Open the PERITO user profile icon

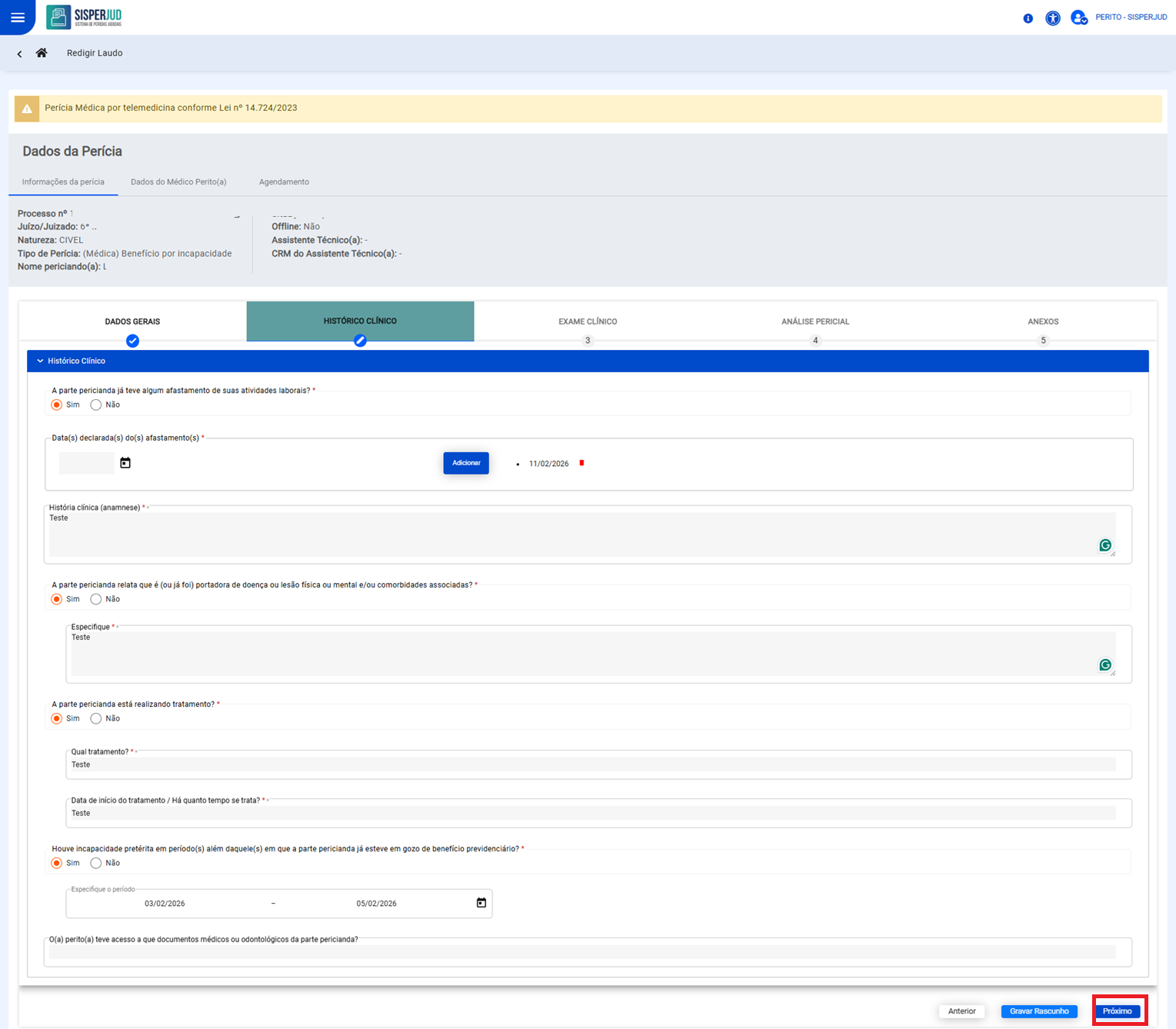click(x=1078, y=18)
